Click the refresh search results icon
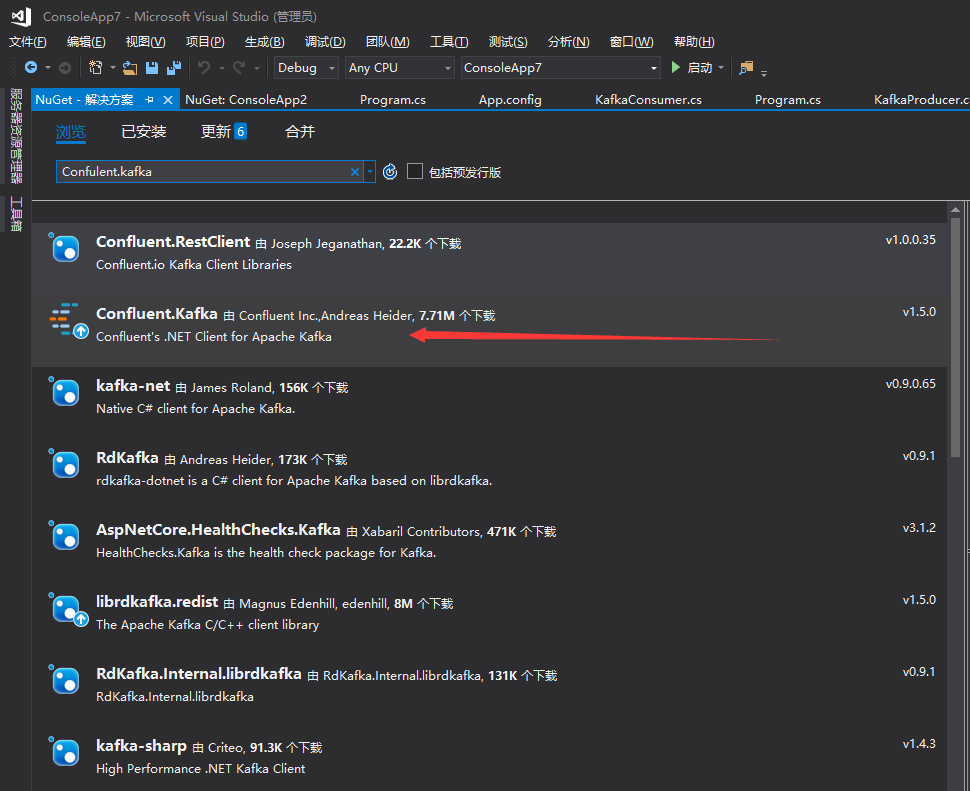970x791 pixels. (389, 172)
